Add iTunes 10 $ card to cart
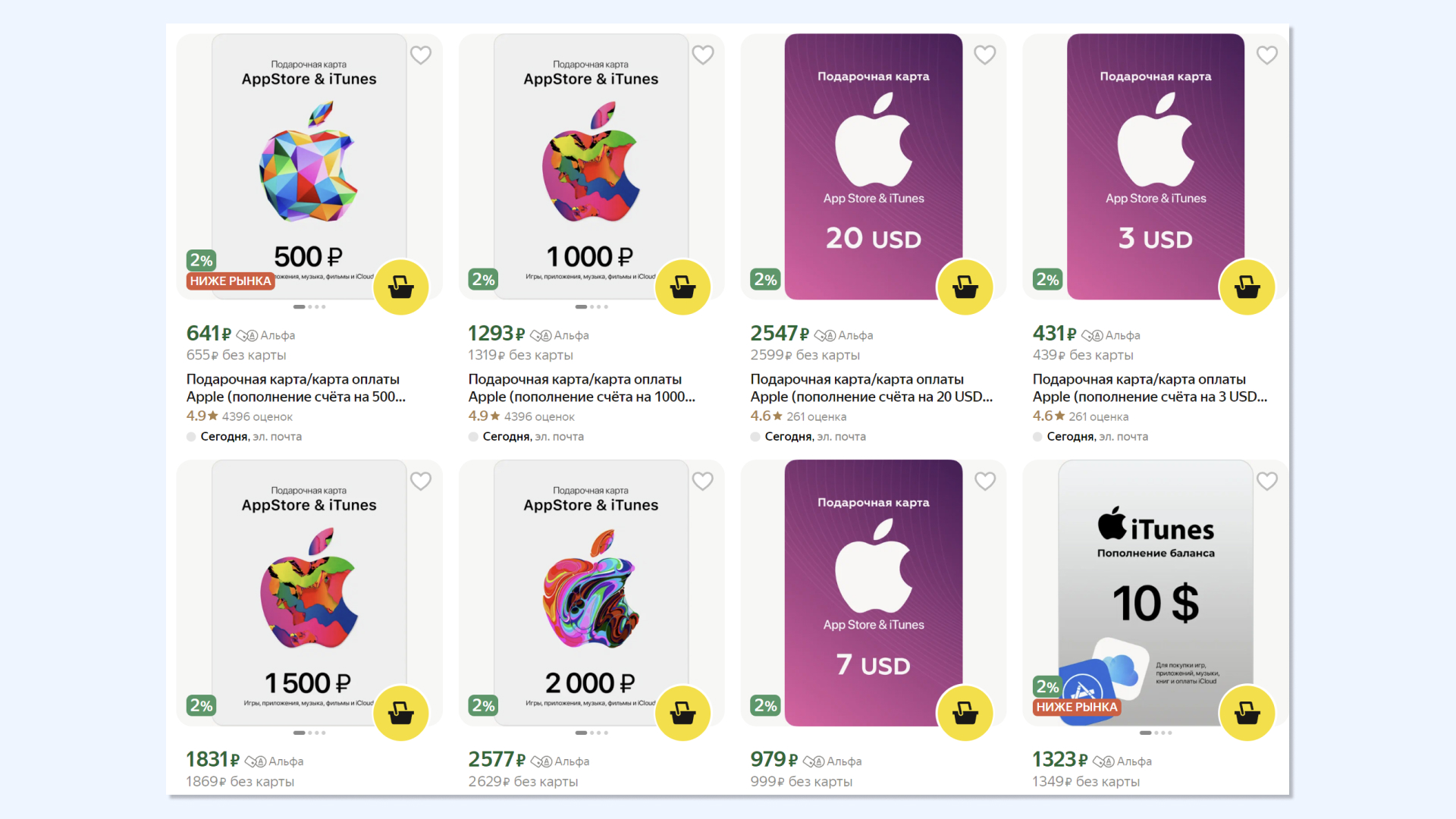The image size is (1456, 819). 1247,714
